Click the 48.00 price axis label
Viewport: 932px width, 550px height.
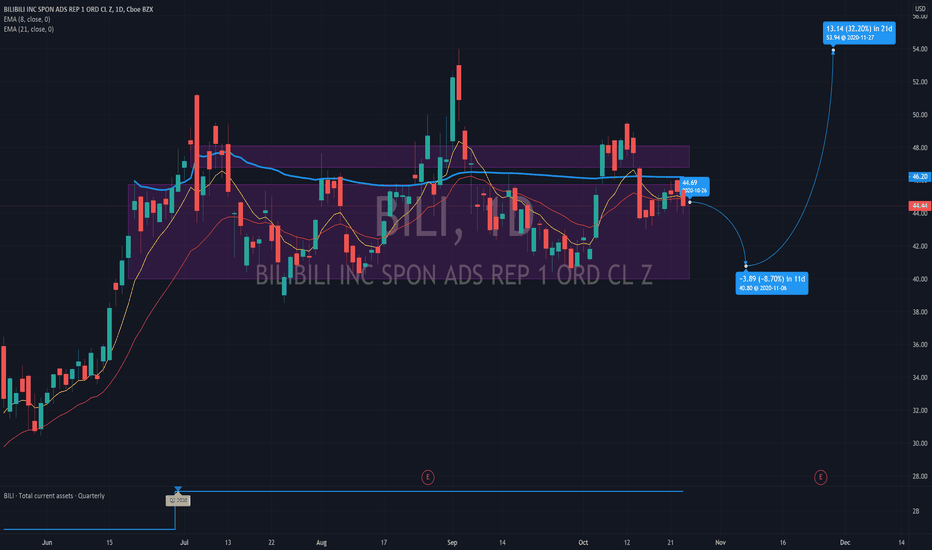[x=920, y=147]
